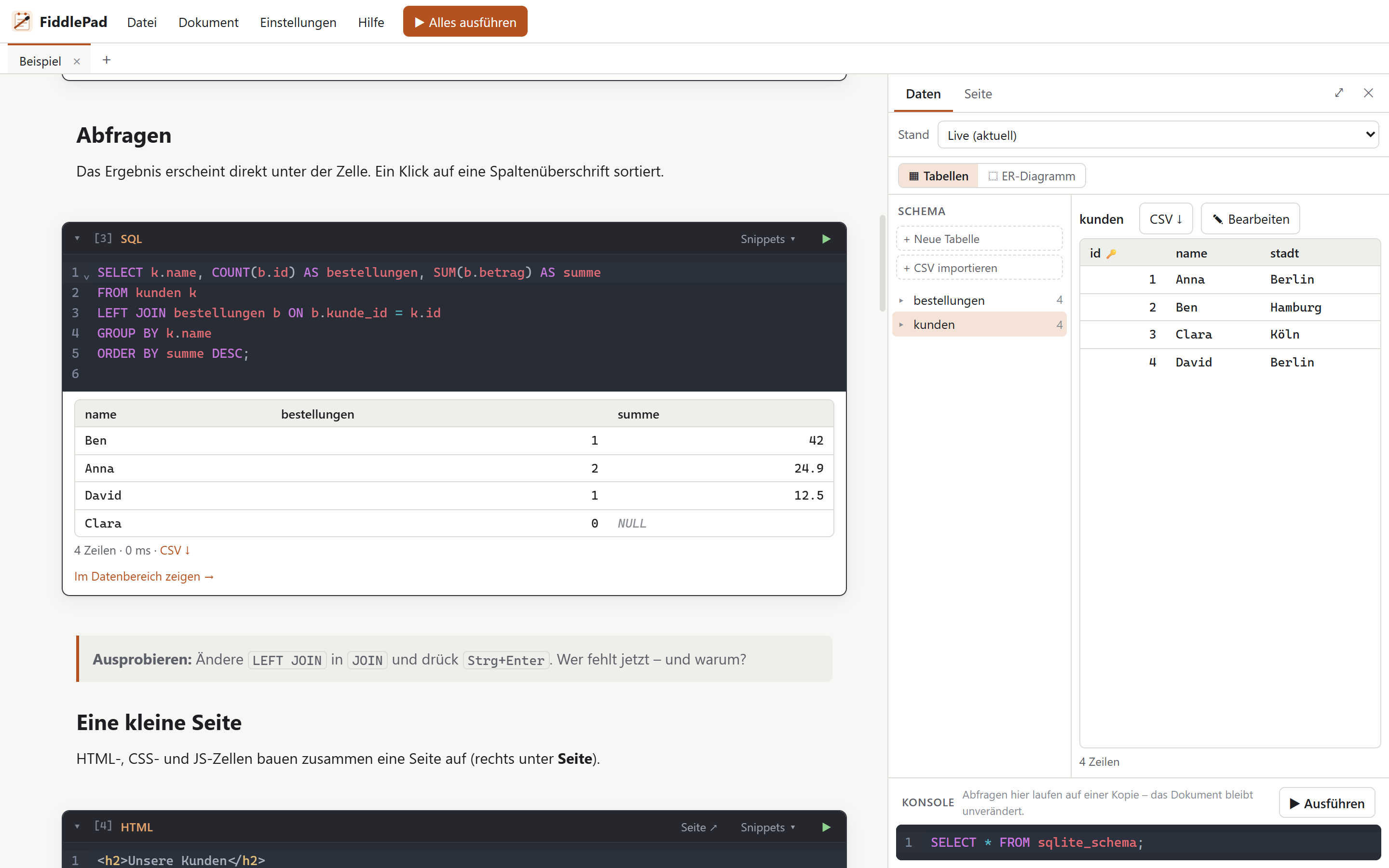Viewport: 1389px width, 868px height.
Task: Expand the data panel to full size
Action: click(1339, 93)
